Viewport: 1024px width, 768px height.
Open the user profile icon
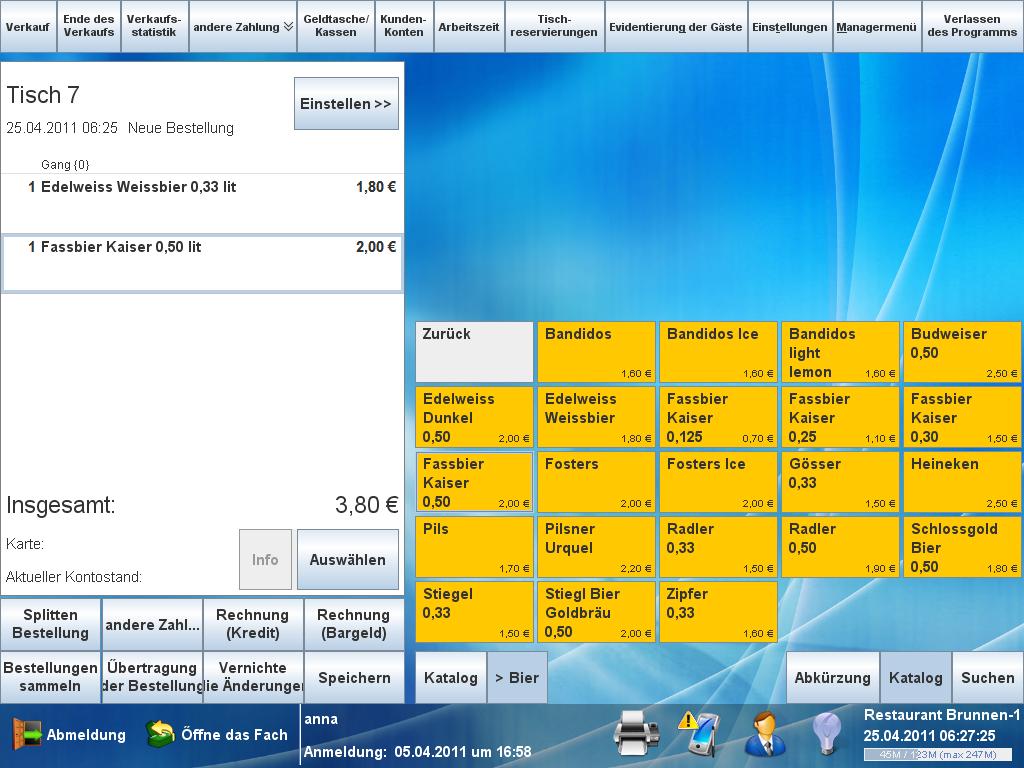point(765,734)
